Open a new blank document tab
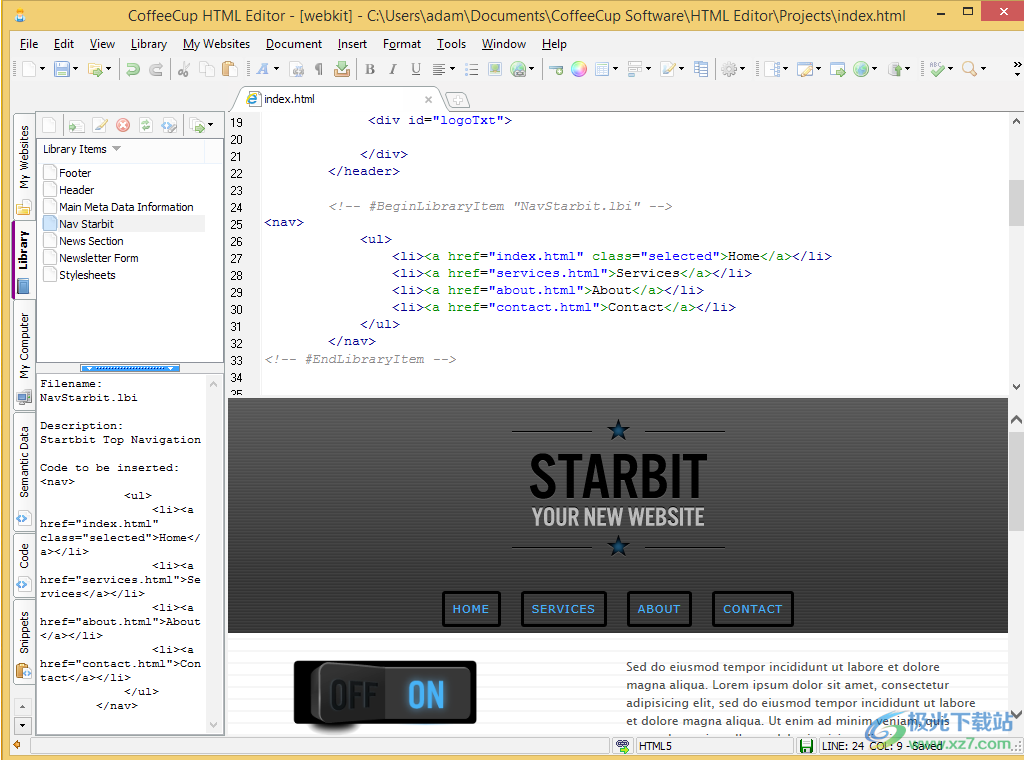The width and height of the screenshot is (1024, 760). tap(458, 100)
